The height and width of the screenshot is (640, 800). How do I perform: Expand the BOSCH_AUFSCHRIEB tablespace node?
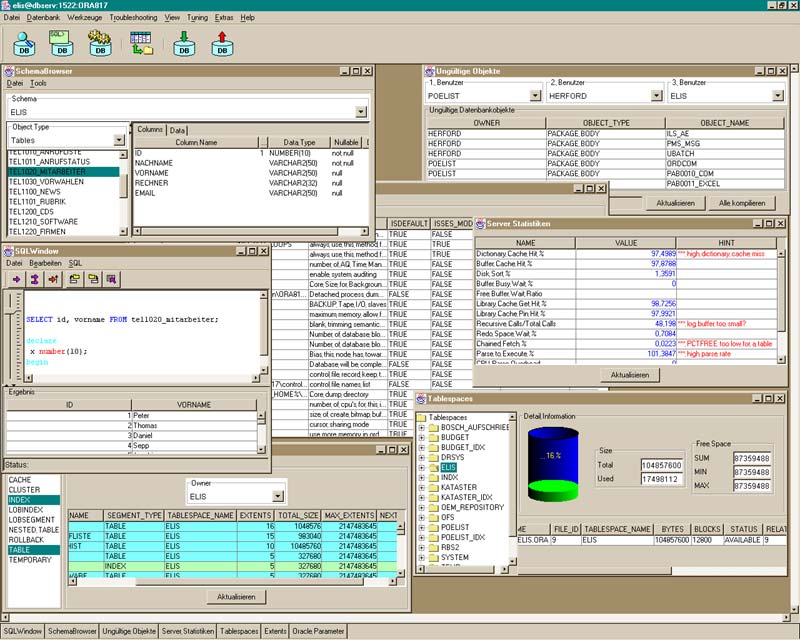421,428
